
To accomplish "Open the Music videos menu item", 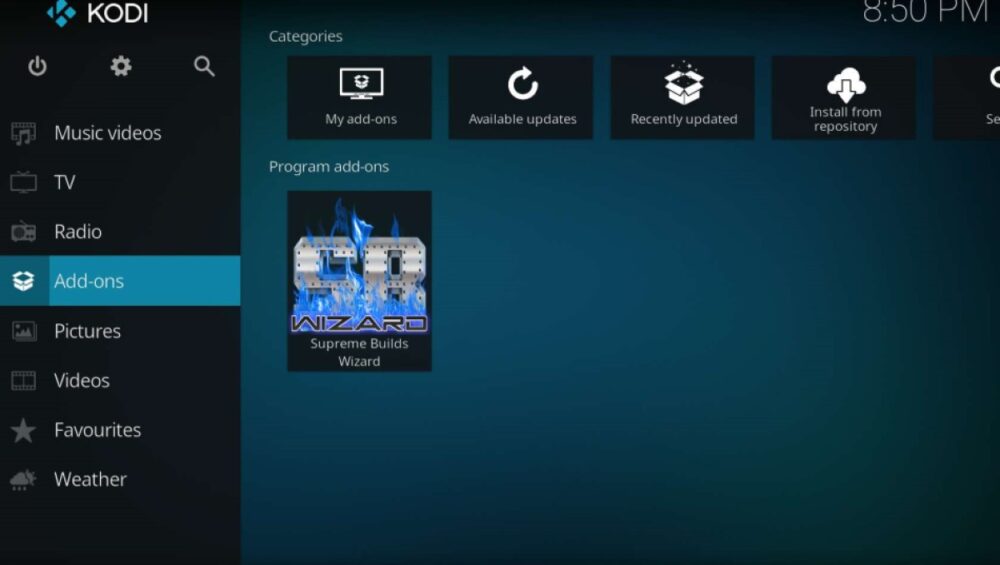I will [x=120, y=133].
